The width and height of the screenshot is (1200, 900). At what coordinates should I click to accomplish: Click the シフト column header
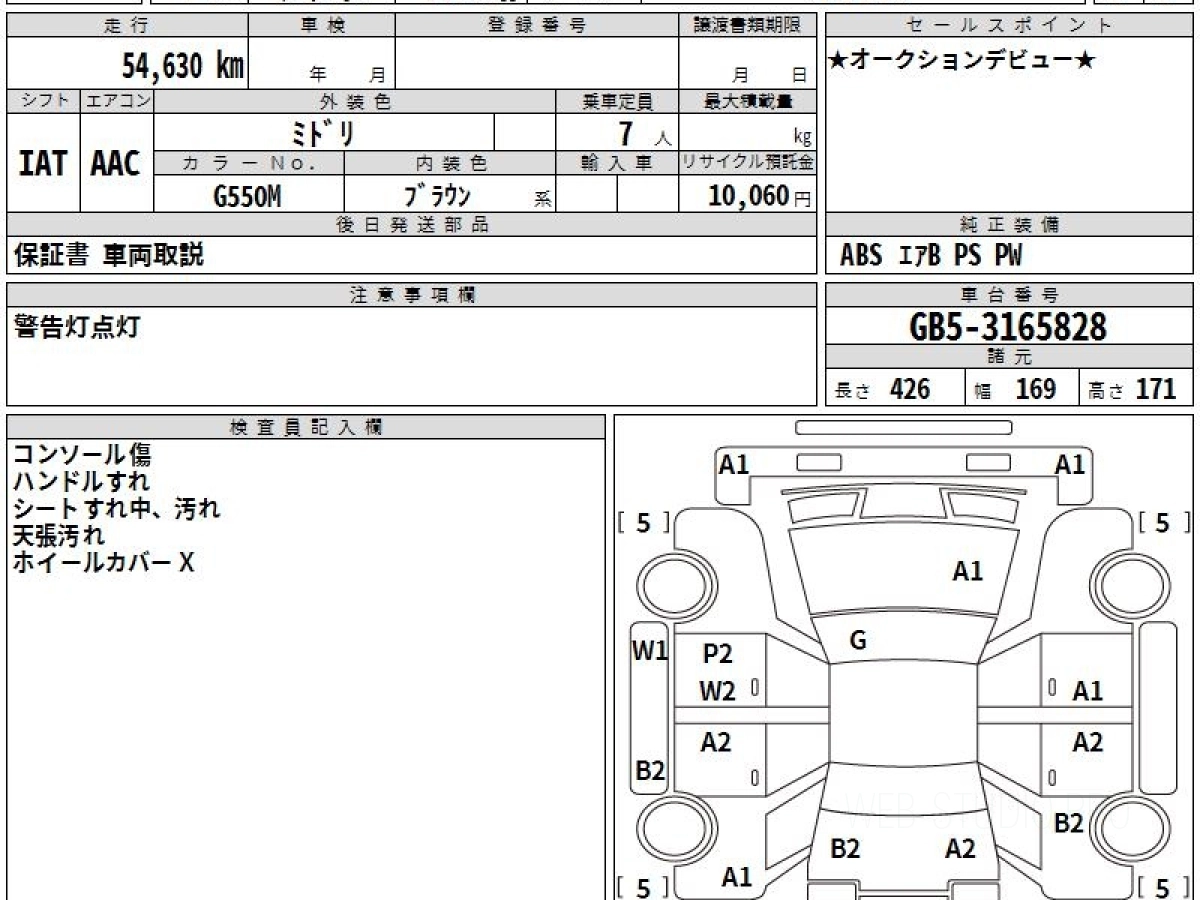(x=43, y=101)
